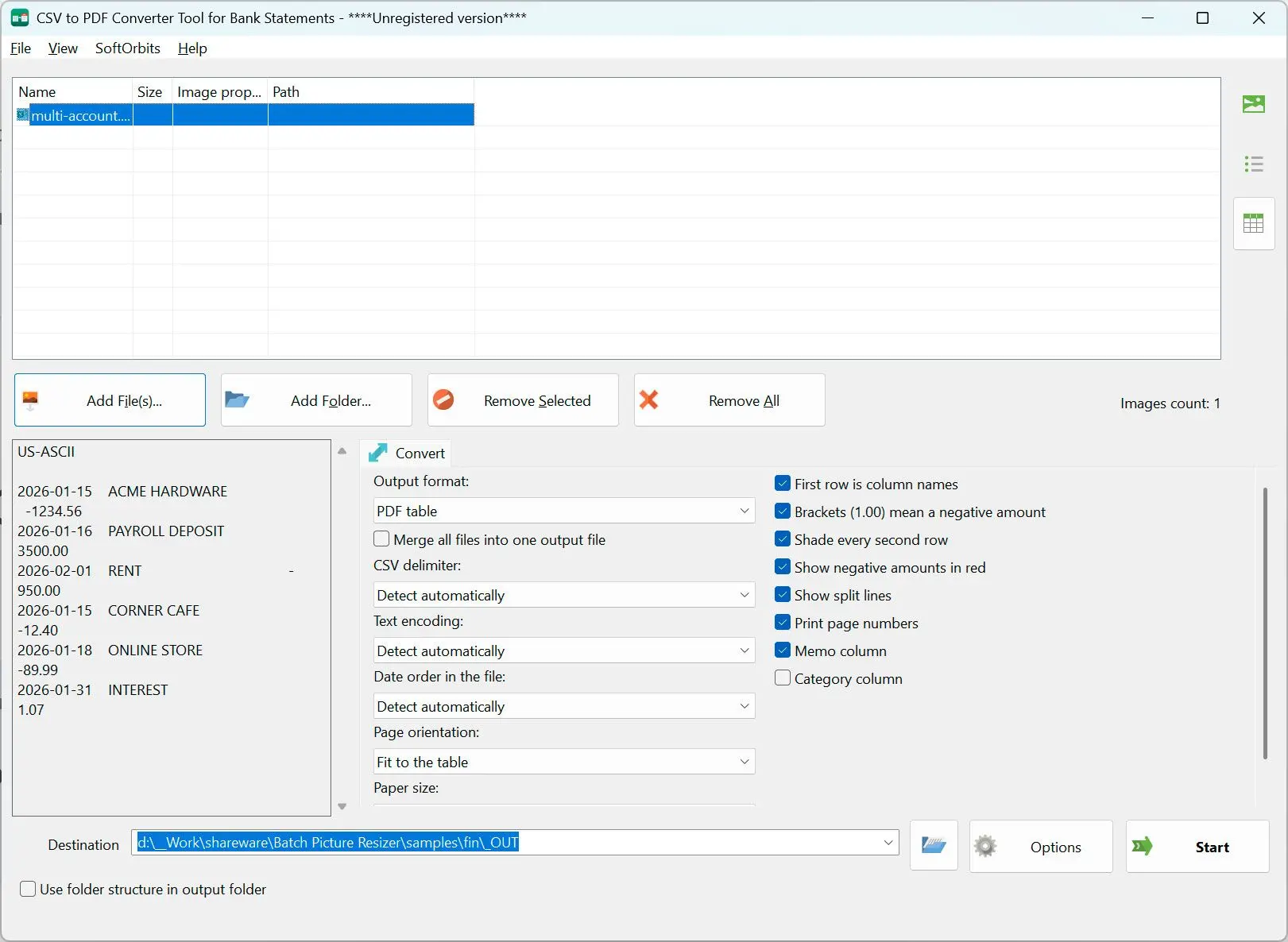Viewport: 1288px width, 942px height.
Task: Toggle Brackets mean a negative amount
Action: 783,512
